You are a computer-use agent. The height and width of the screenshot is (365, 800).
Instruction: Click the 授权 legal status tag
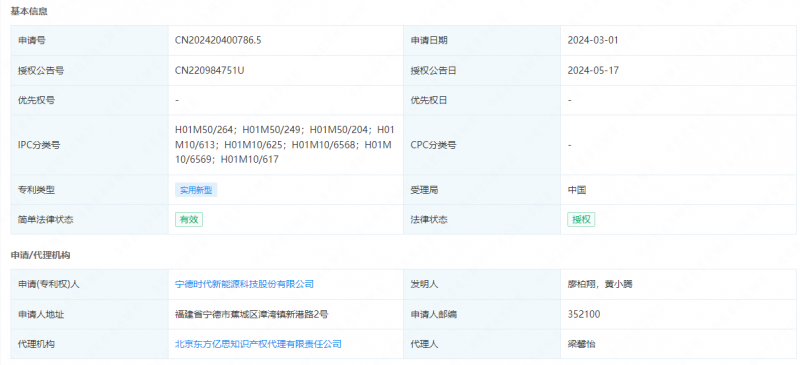pyautogui.click(x=581, y=220)
